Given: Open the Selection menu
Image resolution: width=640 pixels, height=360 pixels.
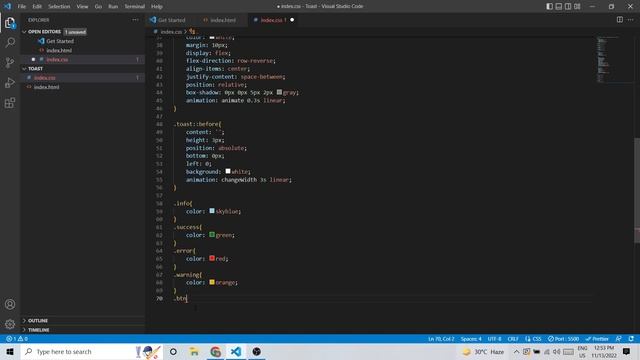Looking at the screenshot, I should 59,7.
